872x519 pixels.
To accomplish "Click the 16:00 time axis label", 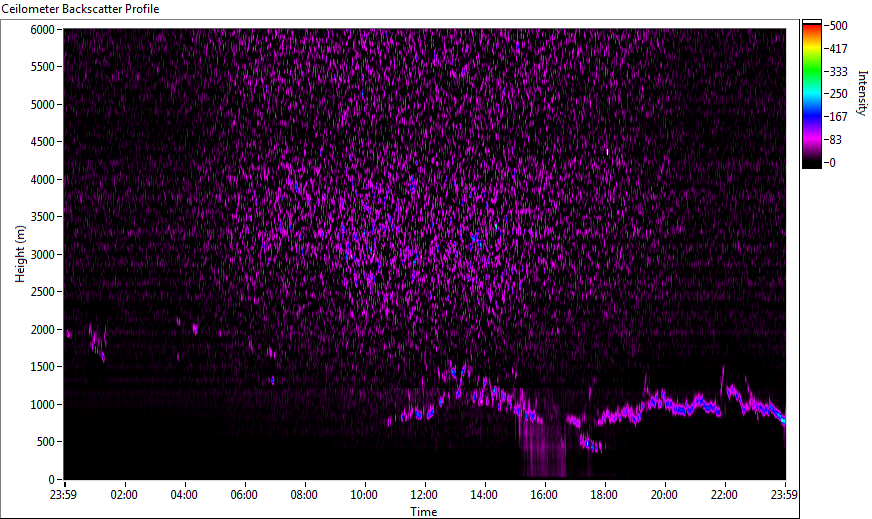I will pyautogui.click(x=544, y=495).
